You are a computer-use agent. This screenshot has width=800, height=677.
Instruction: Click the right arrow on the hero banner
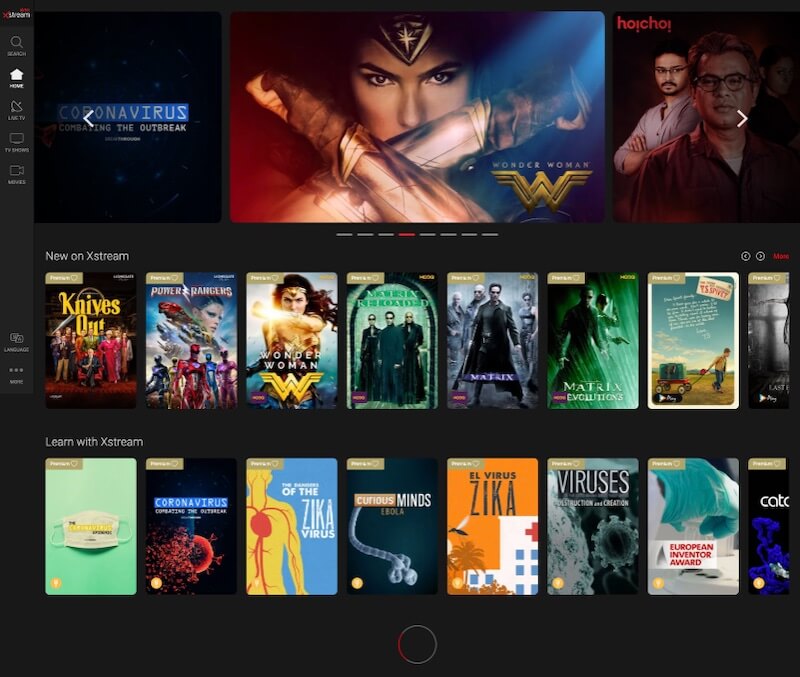pyautogui.click(x=743, y=117)
